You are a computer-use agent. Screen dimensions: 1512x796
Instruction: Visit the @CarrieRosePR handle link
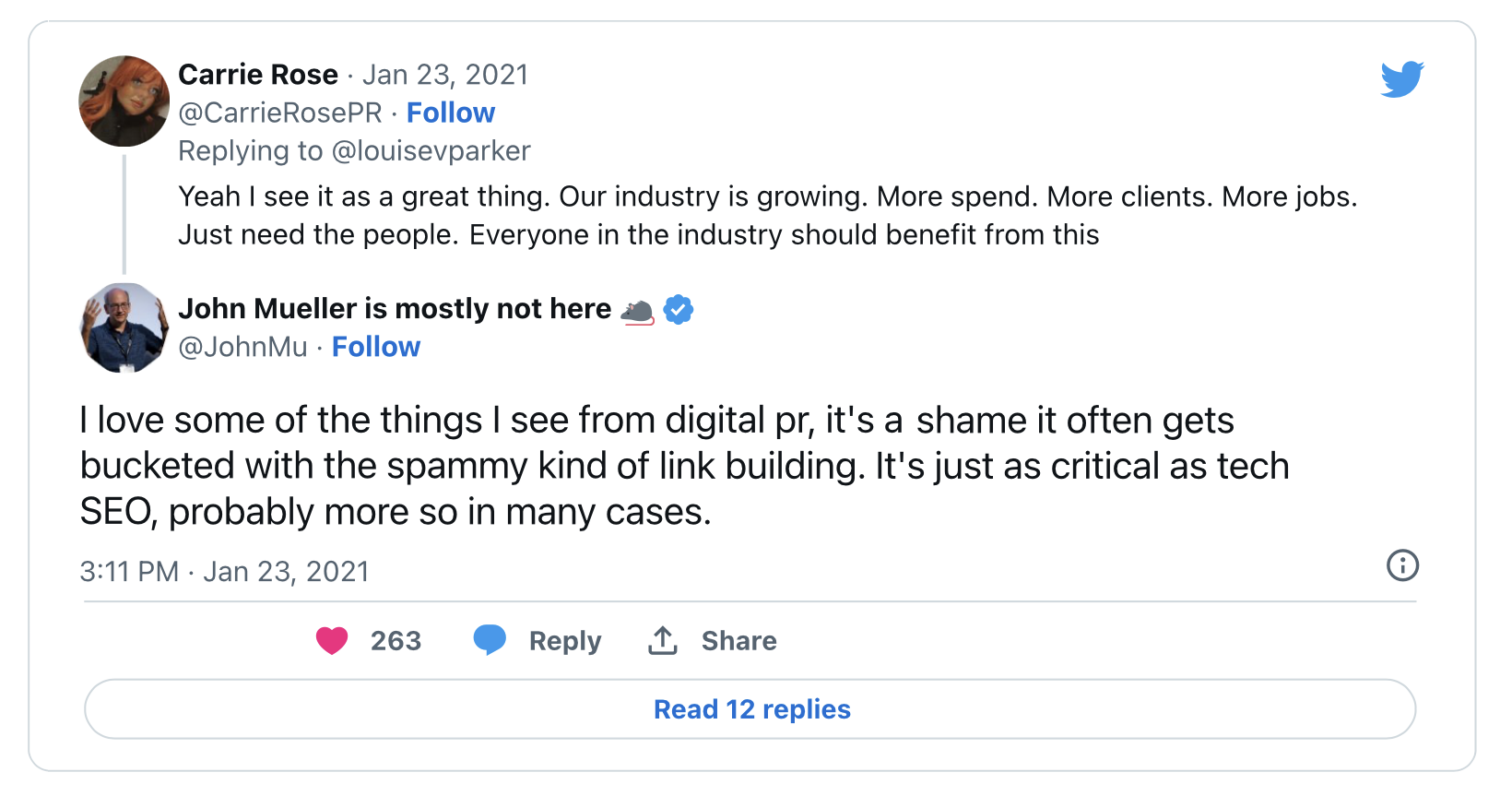[x=279, y=113]
